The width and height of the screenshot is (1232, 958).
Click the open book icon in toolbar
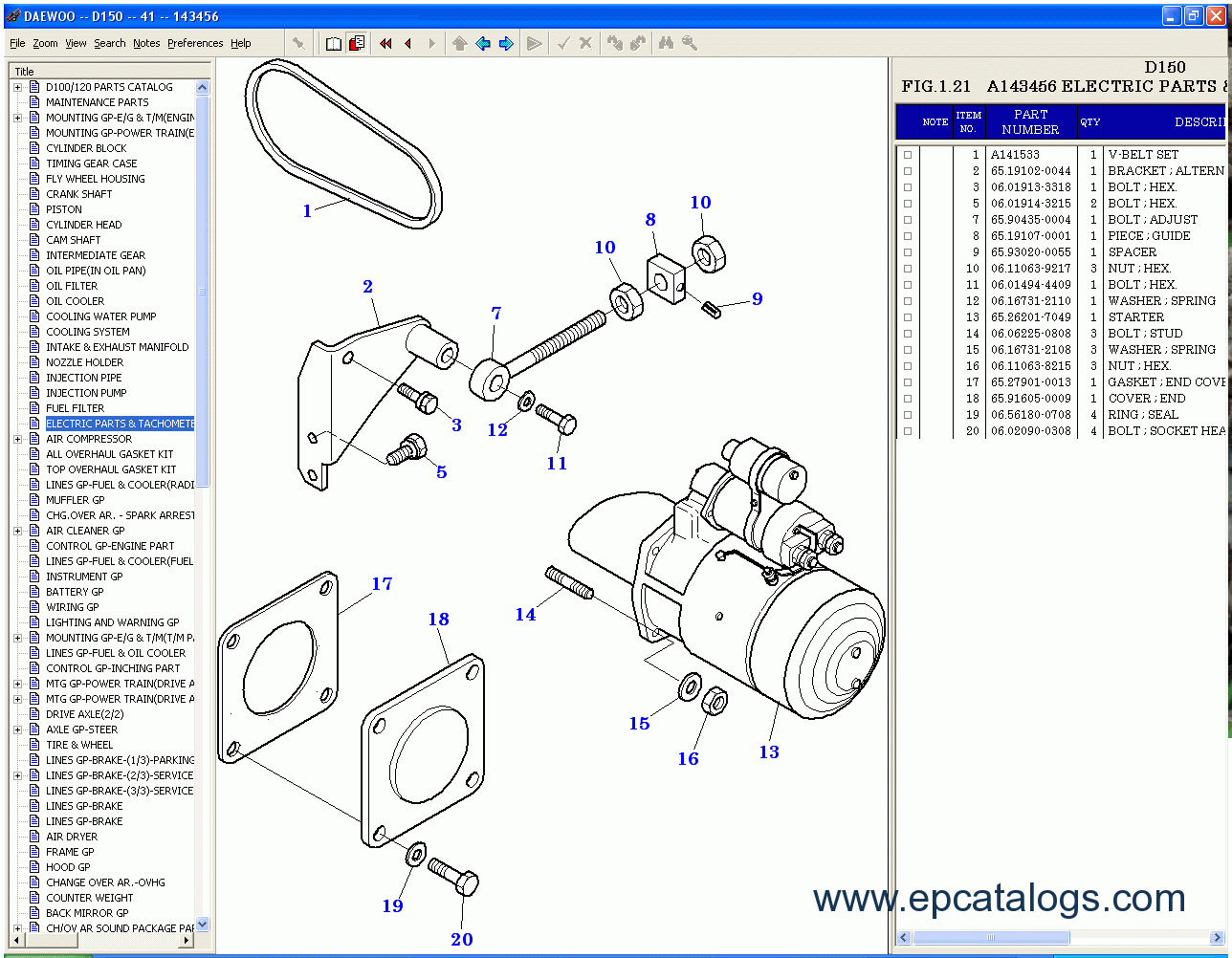coord(333,43)
